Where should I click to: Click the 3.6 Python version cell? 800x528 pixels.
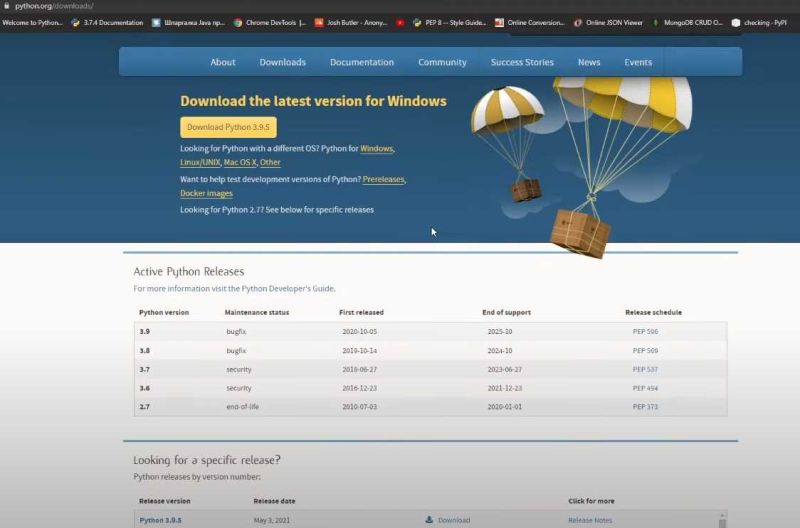pyautogui.click(x=144, y=388)
